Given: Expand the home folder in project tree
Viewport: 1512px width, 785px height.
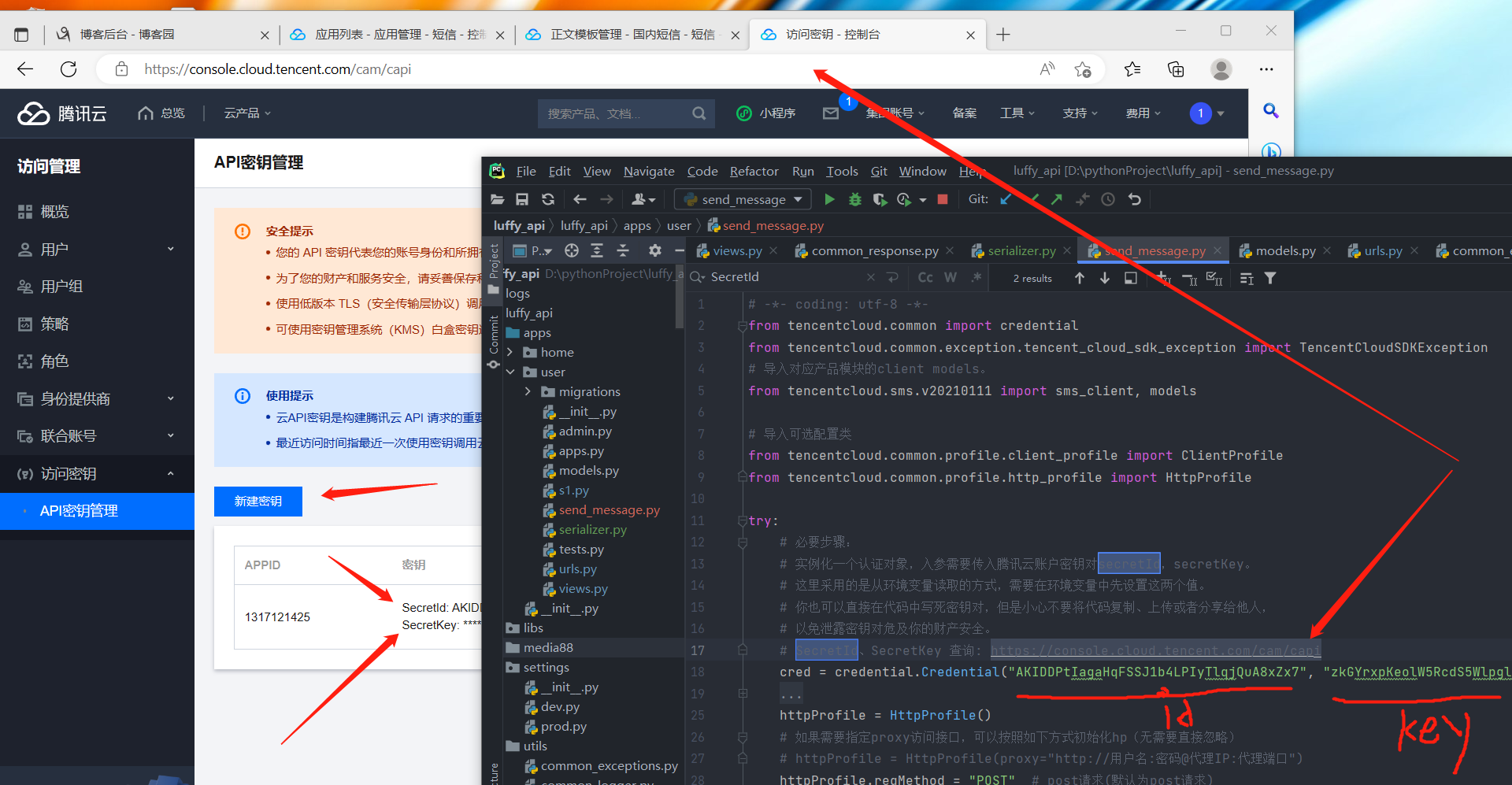Looking at the screenshot, I should coord(510,352).
